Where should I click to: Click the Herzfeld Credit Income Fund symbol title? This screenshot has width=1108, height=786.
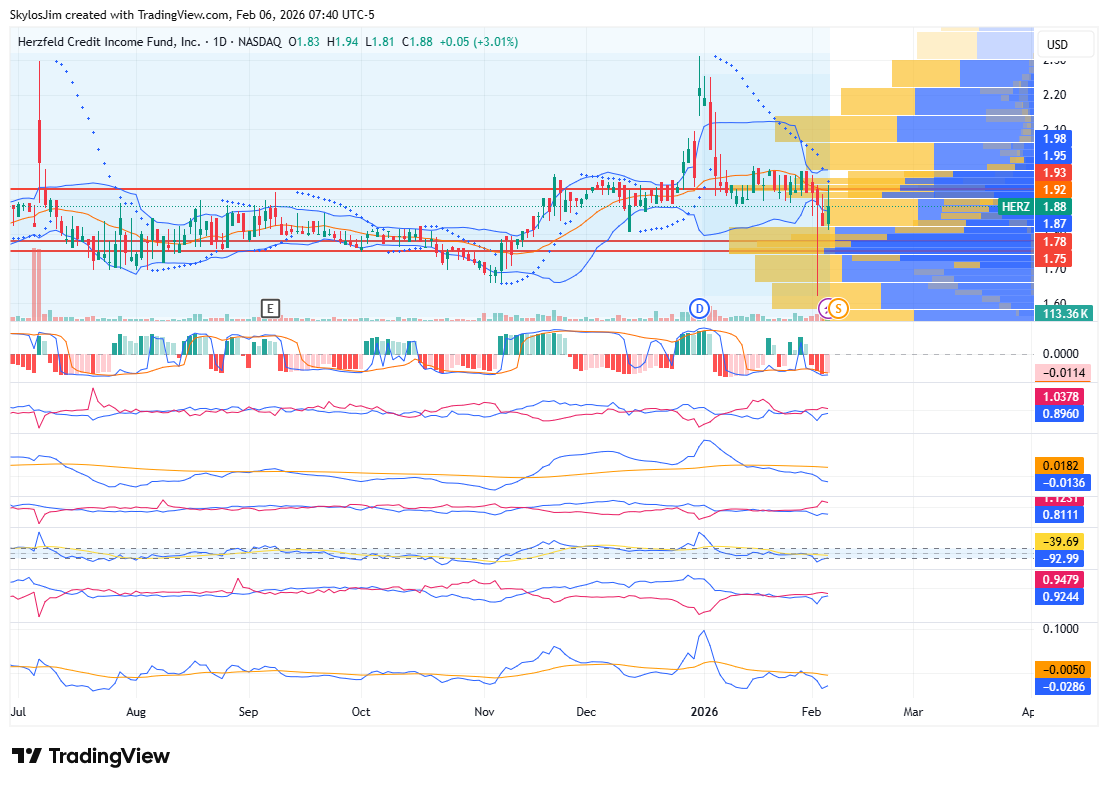coord(109,42)
